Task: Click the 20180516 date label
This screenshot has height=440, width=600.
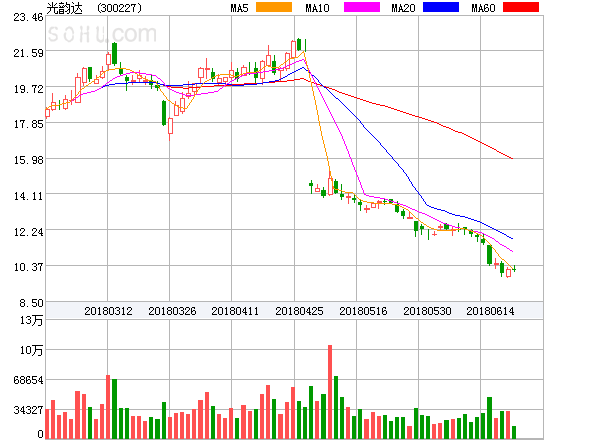Action: point(363,311)
